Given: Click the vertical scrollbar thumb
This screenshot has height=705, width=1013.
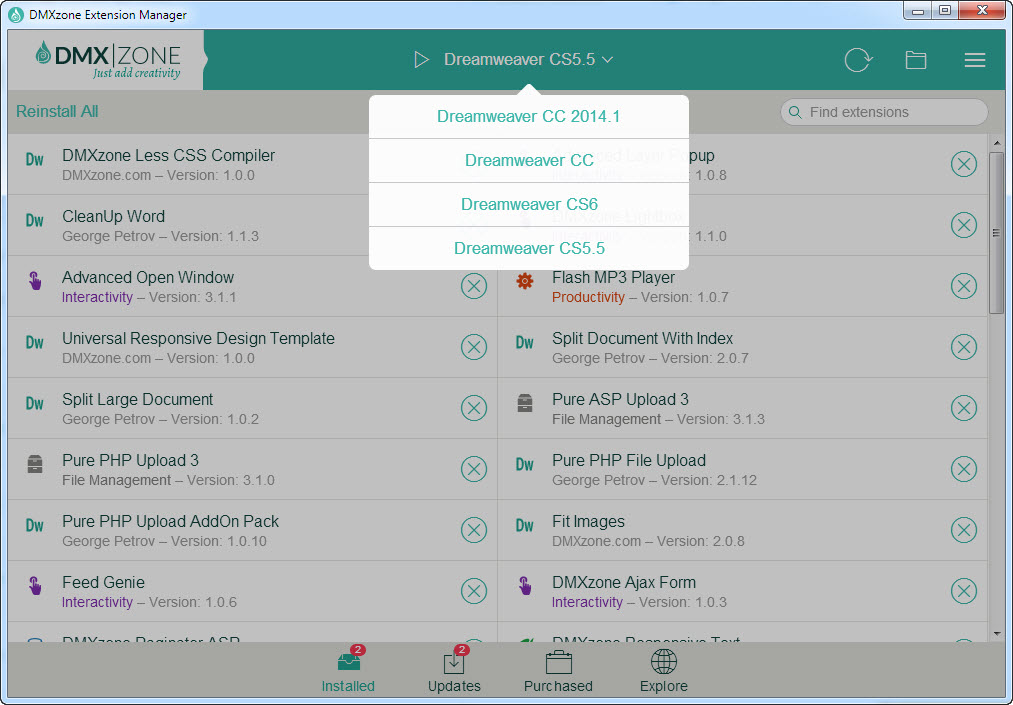Looking at the screenshot, I should [996, 233].
